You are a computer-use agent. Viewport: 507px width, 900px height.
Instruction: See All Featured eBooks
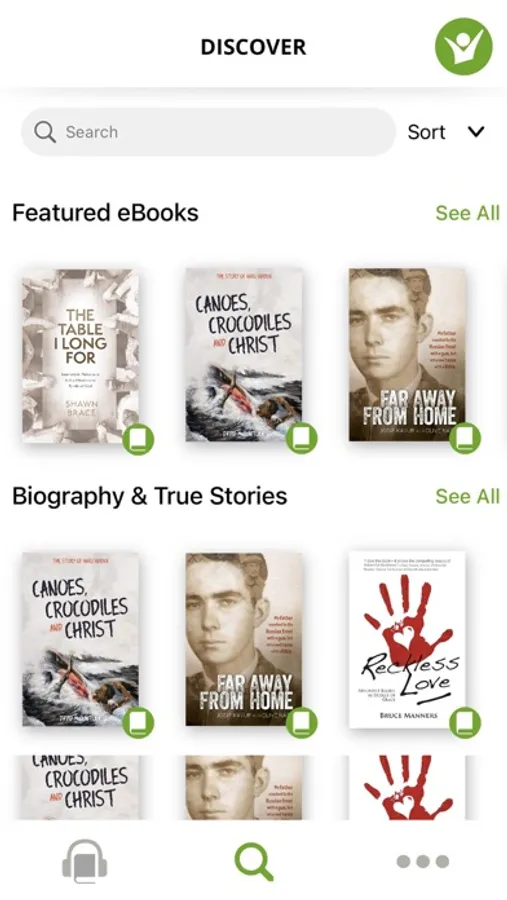(x=467, y=213)
